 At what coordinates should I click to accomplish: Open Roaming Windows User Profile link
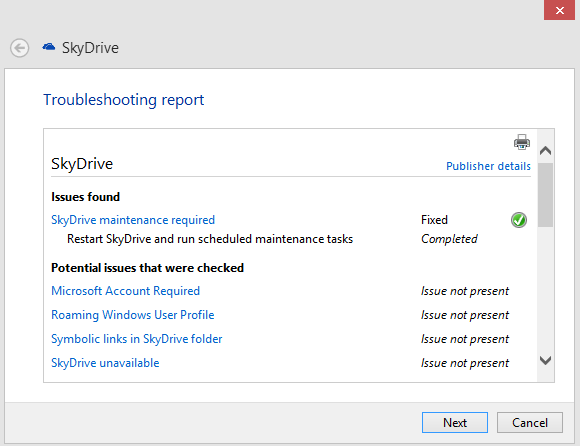point(133,315)
